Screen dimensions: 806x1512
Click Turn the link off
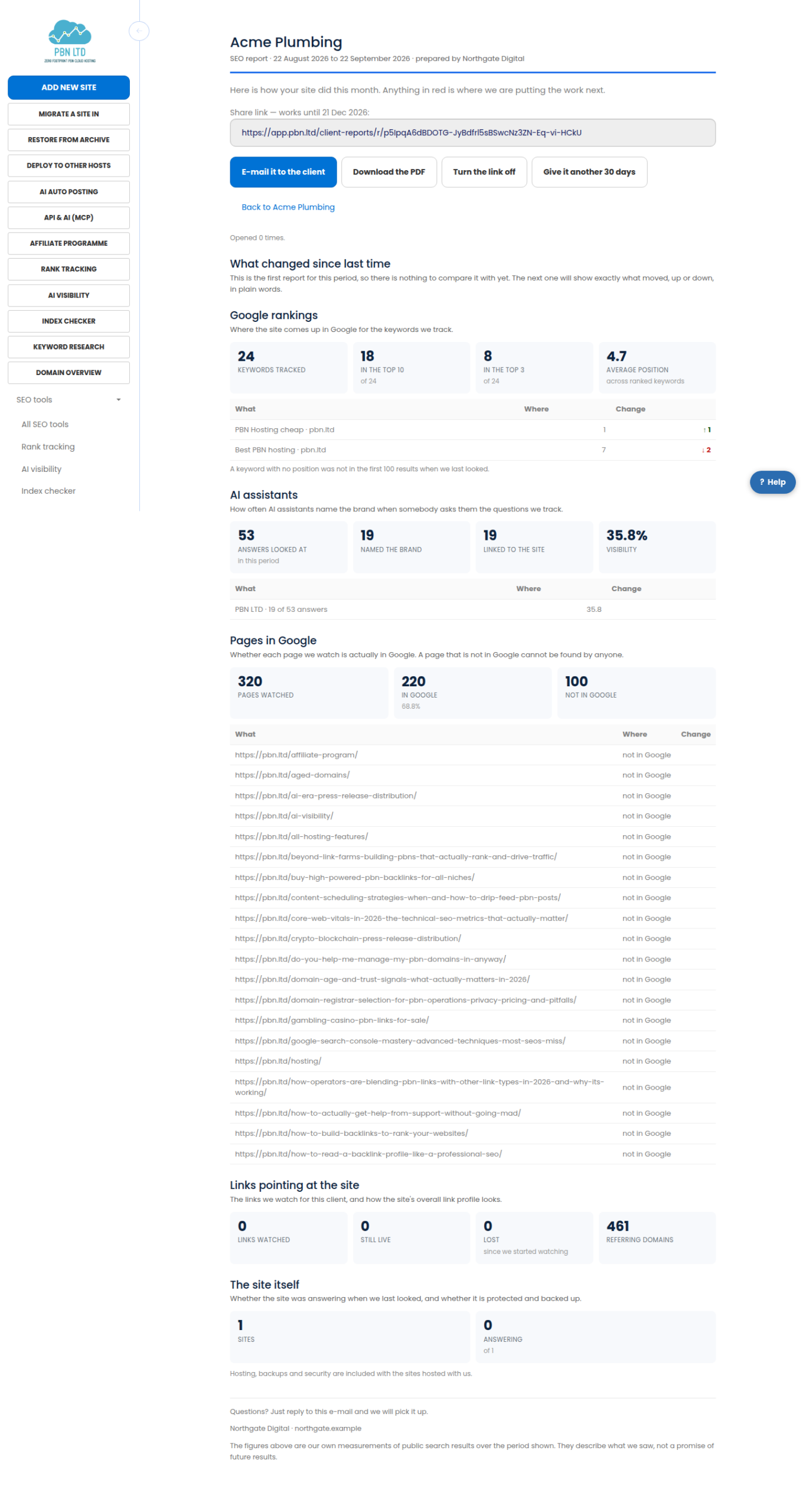483,171
